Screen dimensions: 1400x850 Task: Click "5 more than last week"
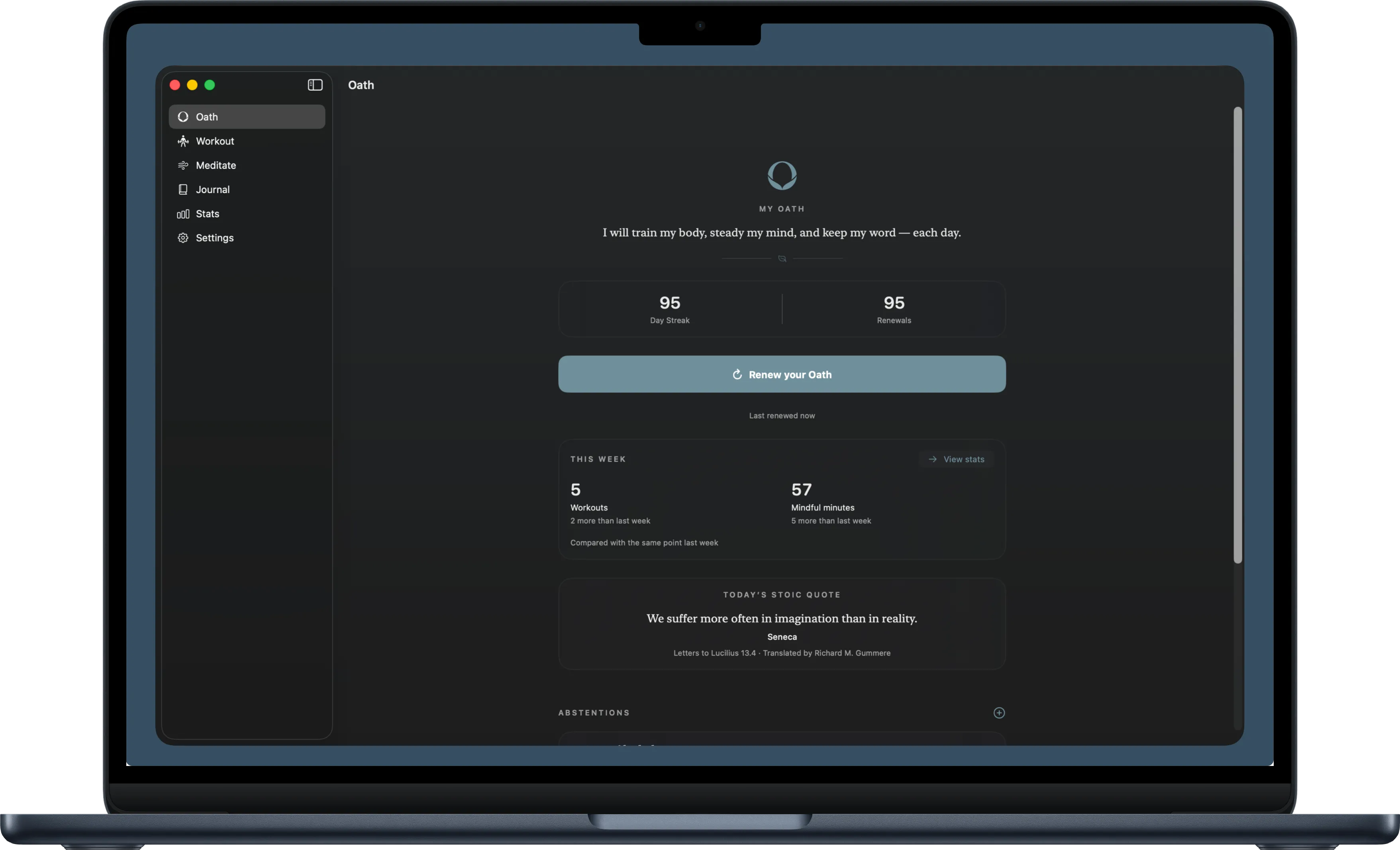coord(831,521)
